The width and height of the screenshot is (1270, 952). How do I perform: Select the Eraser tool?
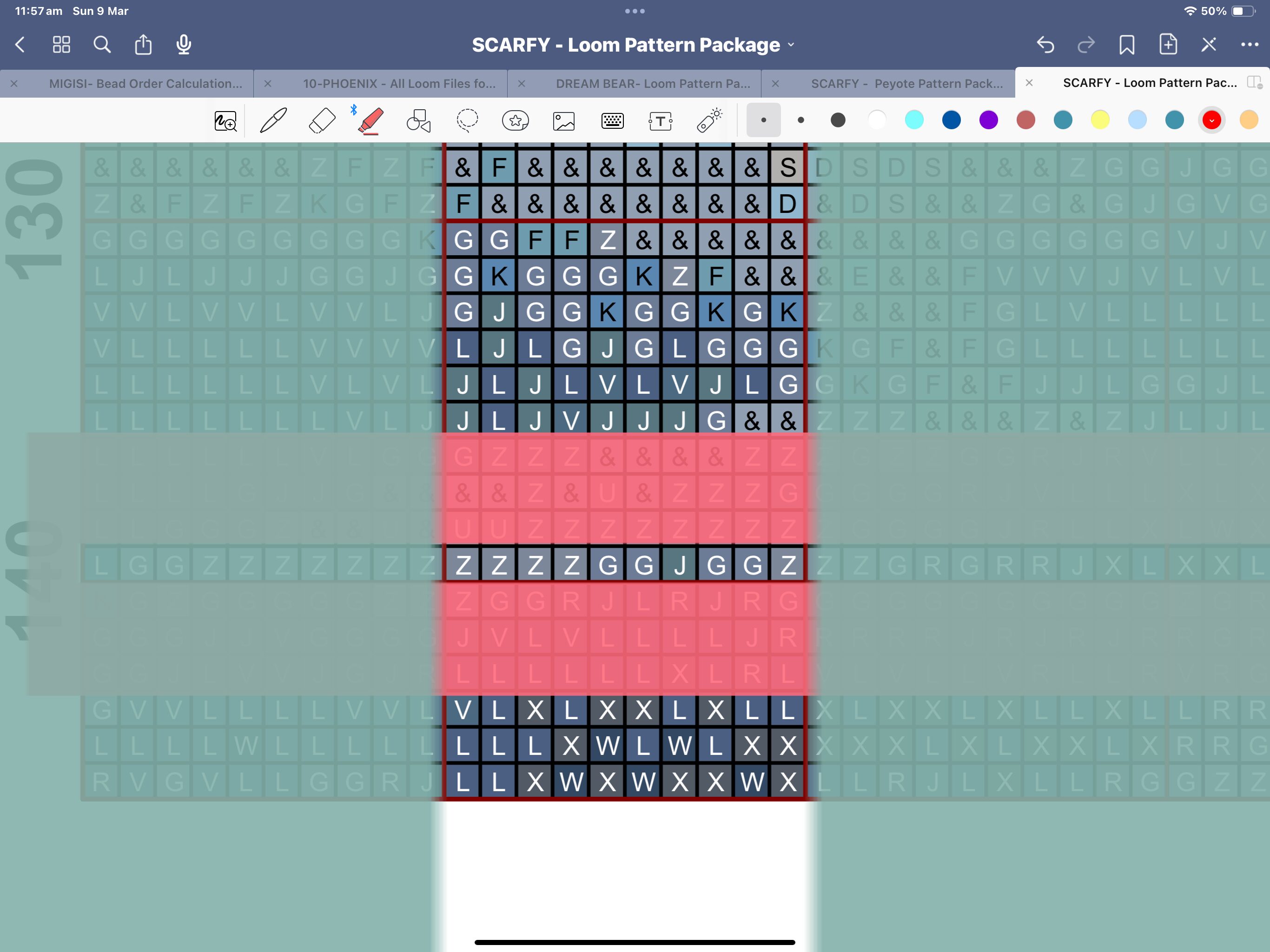[322, 120]
